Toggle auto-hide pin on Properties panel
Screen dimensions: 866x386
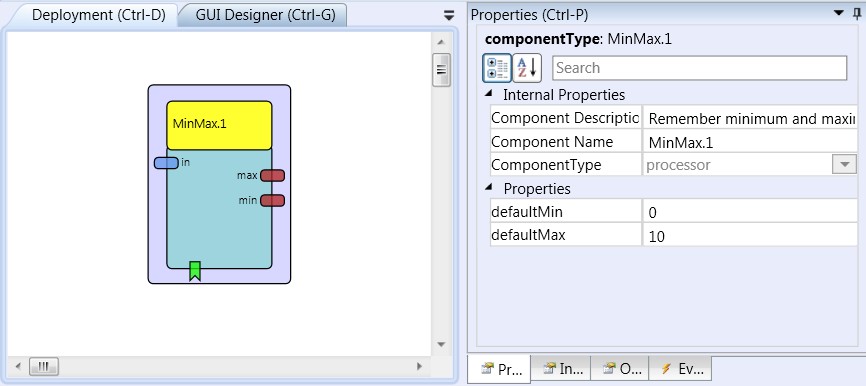pos(857,13)
